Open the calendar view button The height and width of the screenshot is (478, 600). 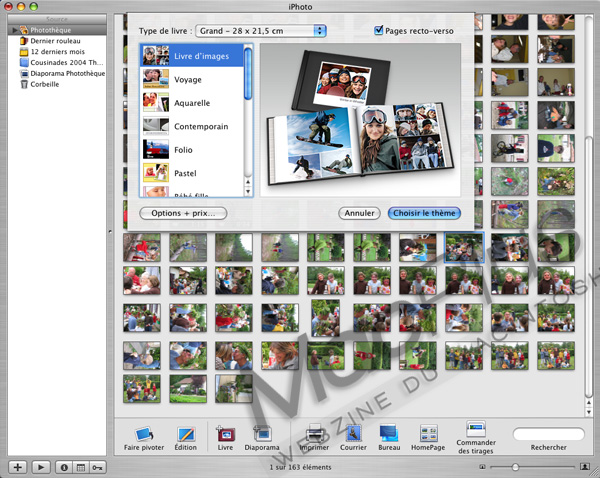point(80,467)
